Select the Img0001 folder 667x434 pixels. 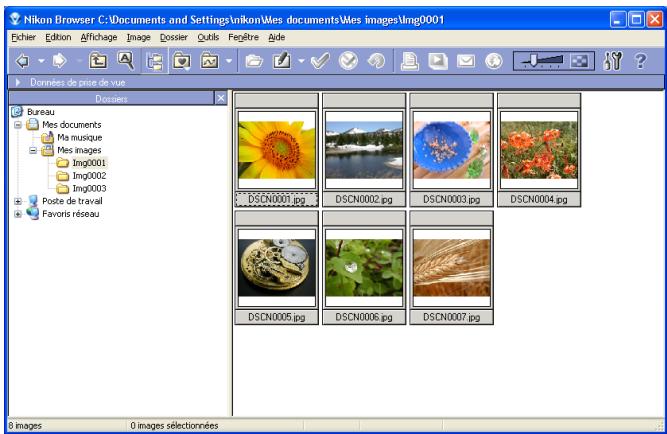click(x=89, y=163)
